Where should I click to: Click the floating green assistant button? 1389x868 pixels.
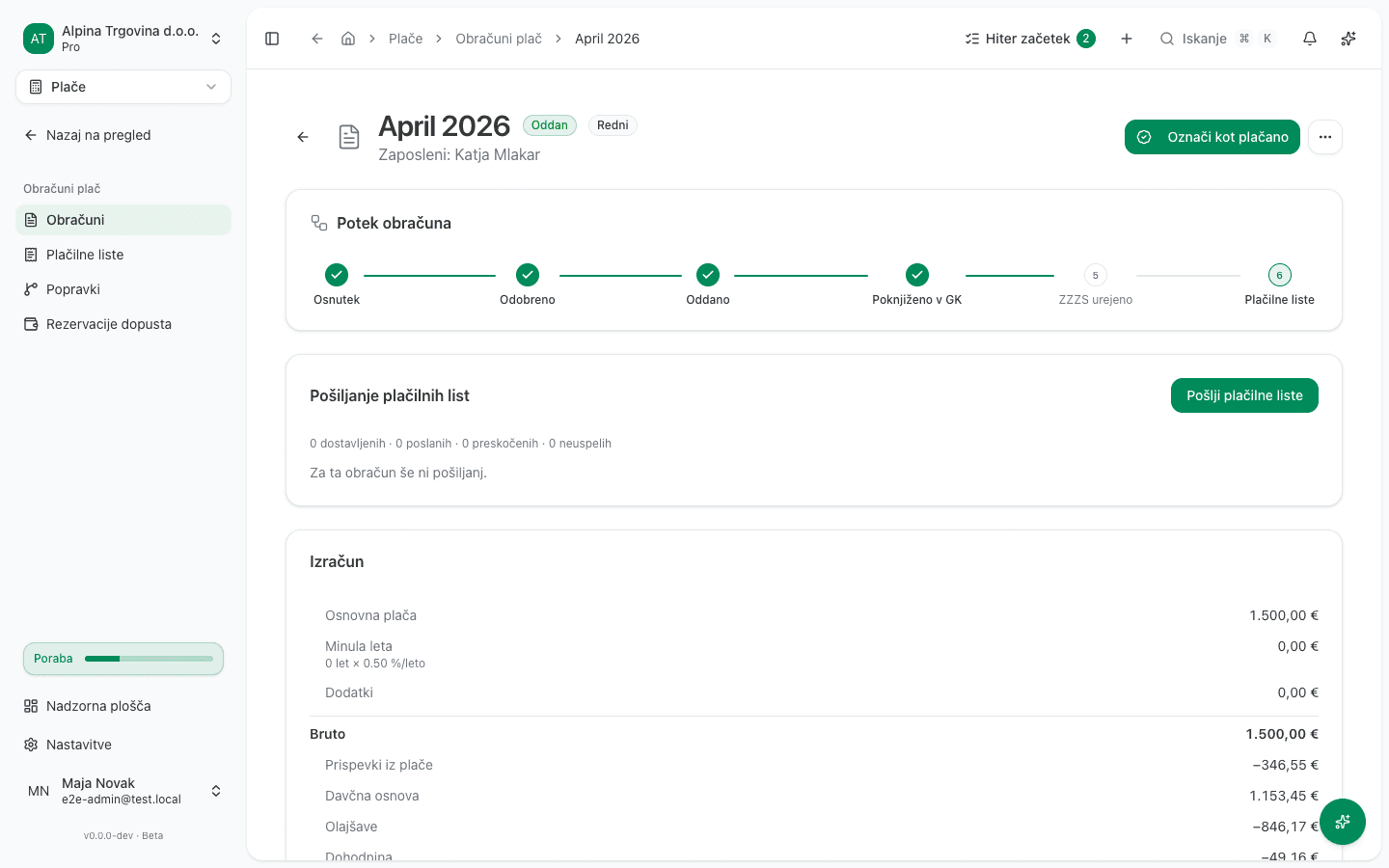(x=1343, y=822)
